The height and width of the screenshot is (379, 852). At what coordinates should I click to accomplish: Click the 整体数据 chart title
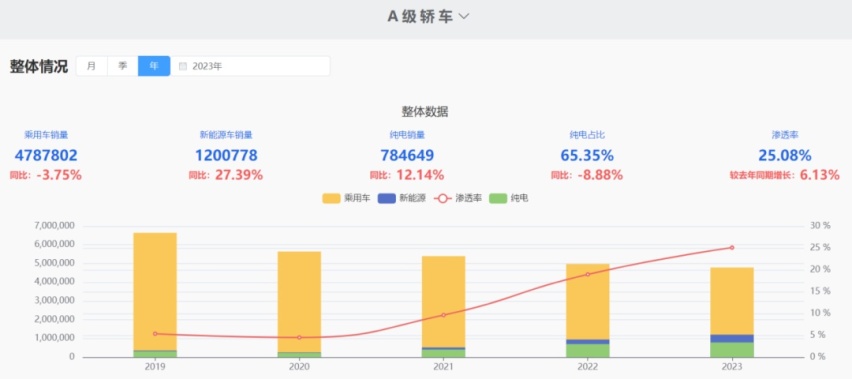tap(425, 112)
